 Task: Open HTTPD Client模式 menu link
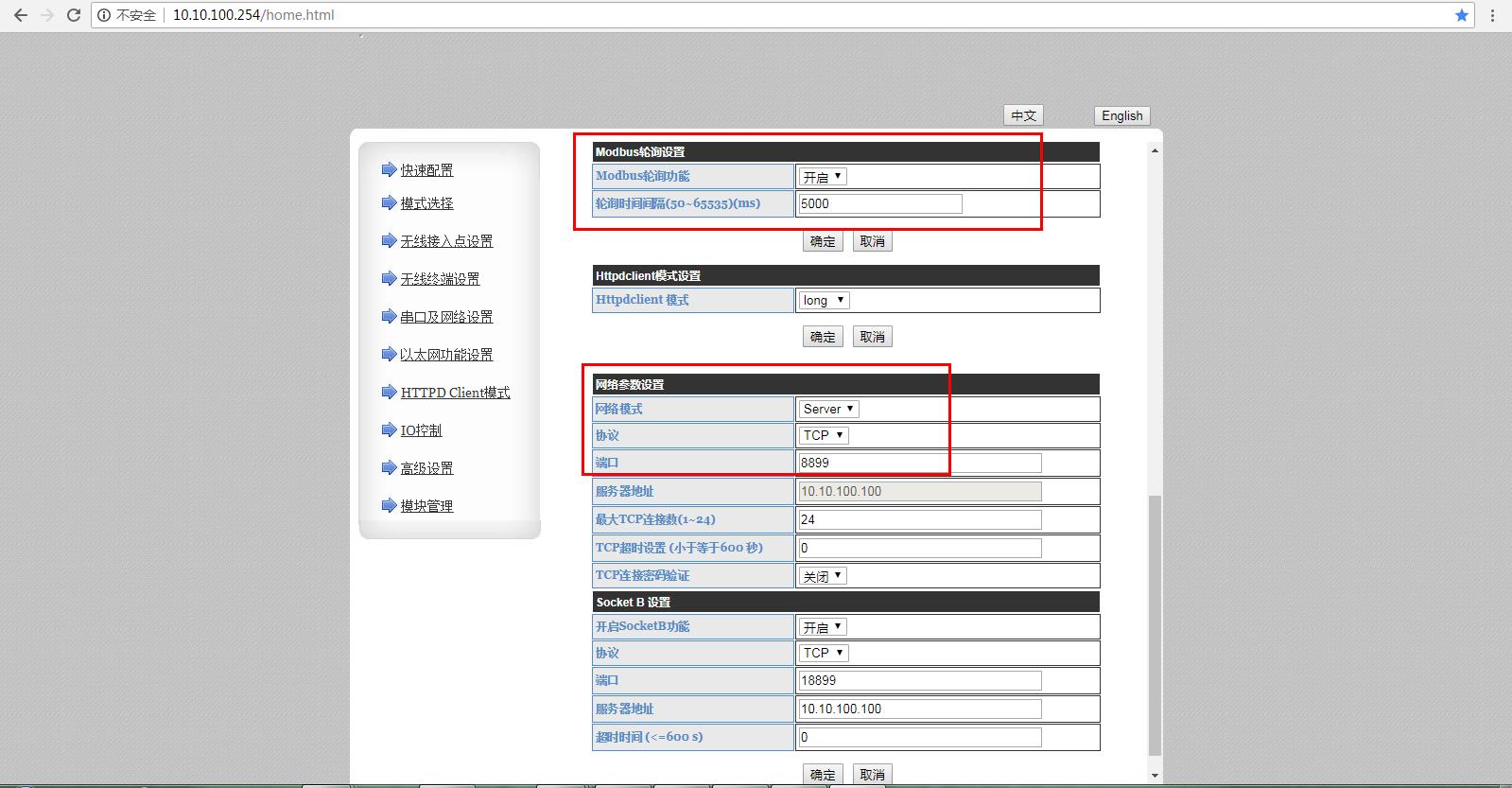click(455, 393)
